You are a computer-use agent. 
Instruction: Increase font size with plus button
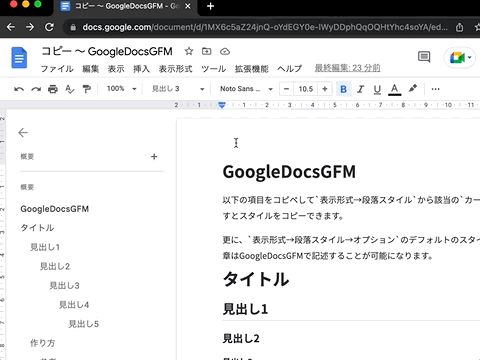[325, 89]
